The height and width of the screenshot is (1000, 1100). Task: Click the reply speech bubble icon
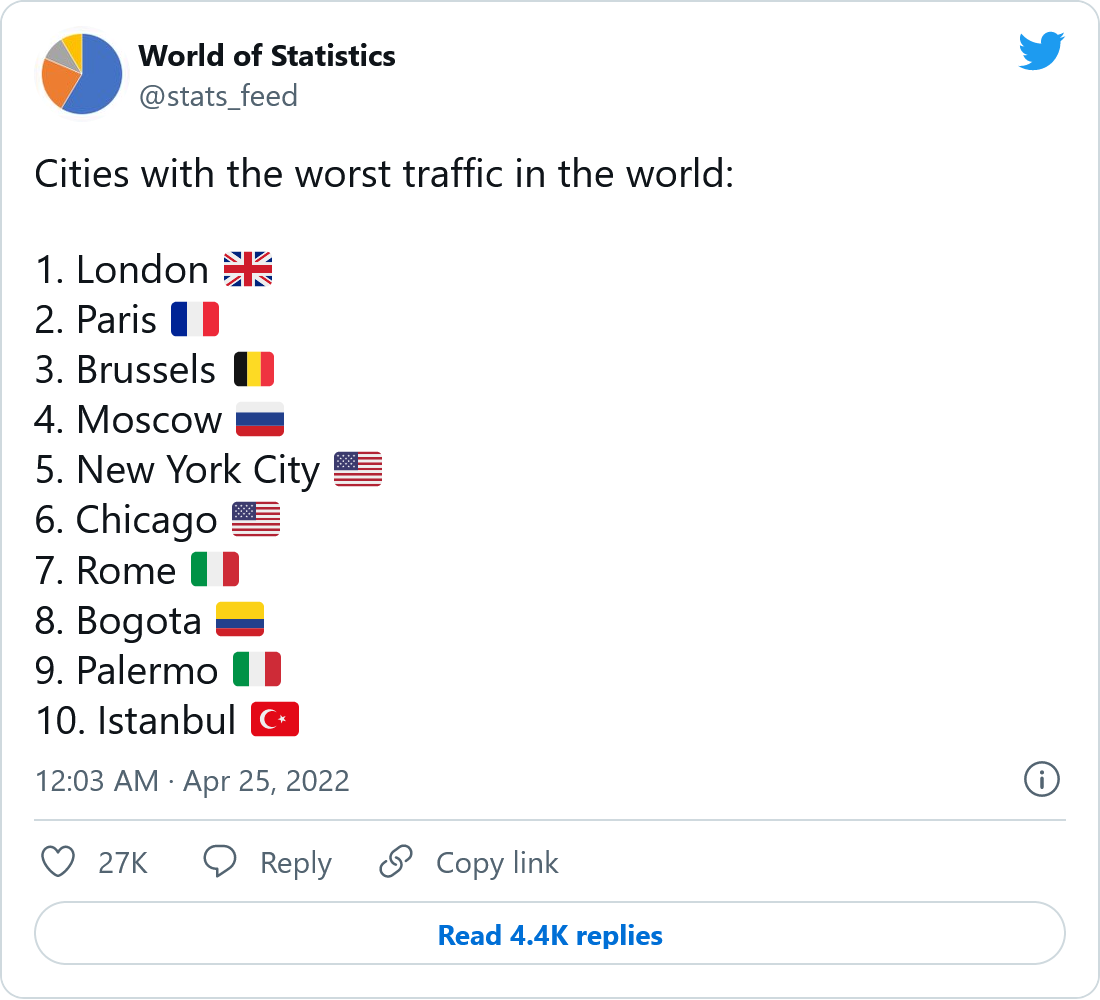220,862
